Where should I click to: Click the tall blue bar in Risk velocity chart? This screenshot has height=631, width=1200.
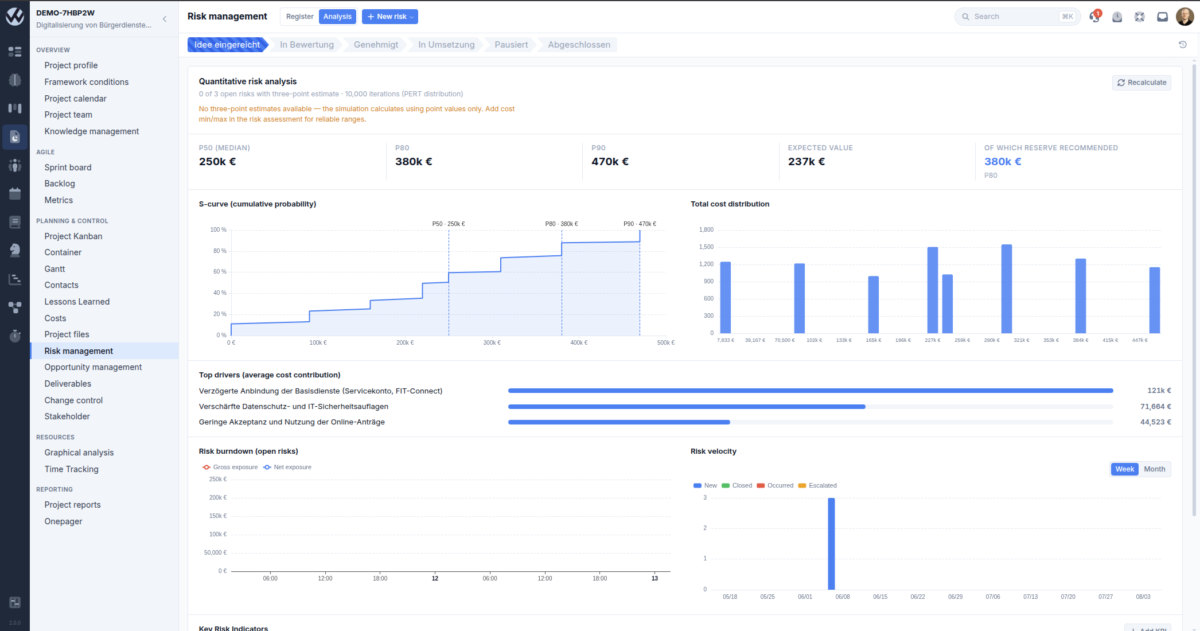(831, 543)
